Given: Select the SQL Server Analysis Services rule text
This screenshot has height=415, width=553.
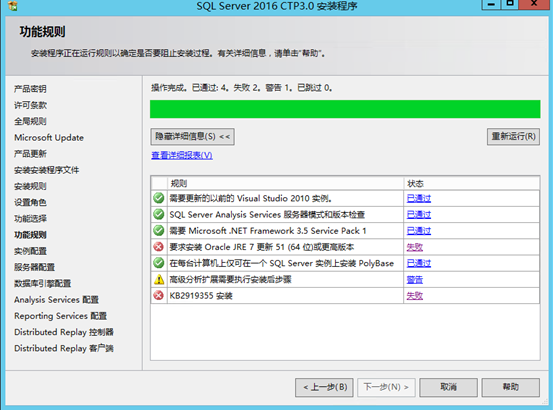Looking at the screenshot, I should click(267, 214).
